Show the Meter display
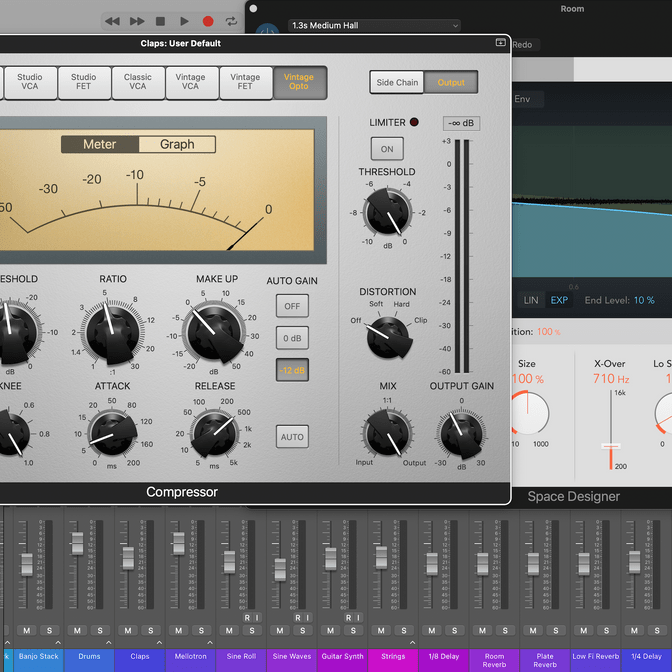Screen dimensions: 672x672 point(100,144)
